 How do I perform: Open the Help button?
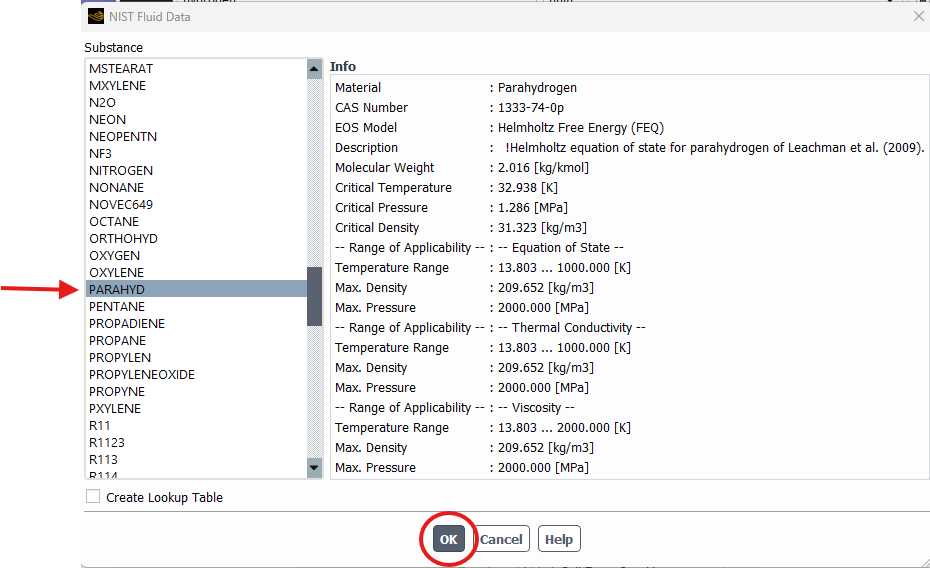(x=559, y=539)
